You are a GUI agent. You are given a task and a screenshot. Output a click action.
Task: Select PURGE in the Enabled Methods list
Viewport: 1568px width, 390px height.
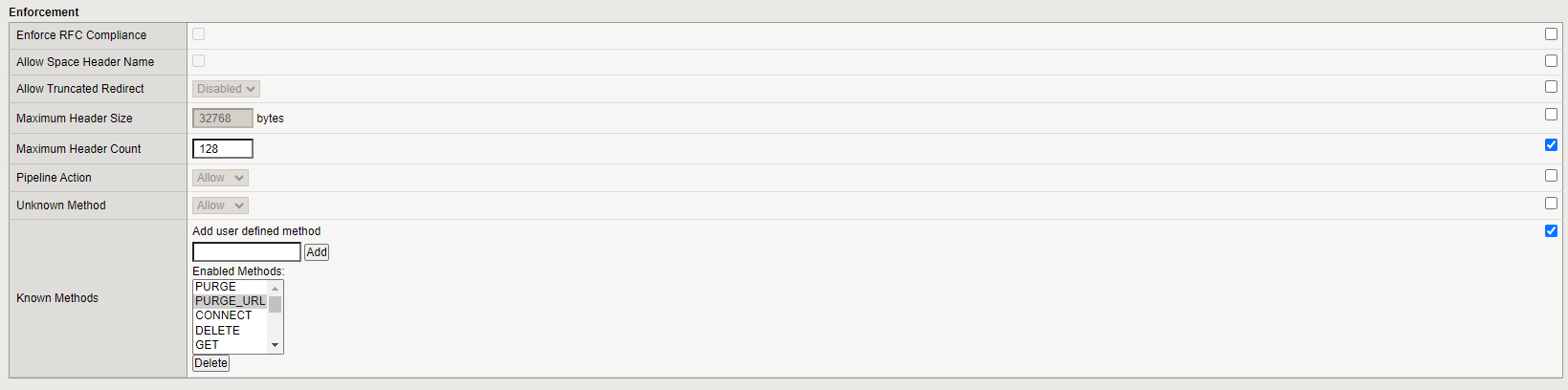pos(216,287)
